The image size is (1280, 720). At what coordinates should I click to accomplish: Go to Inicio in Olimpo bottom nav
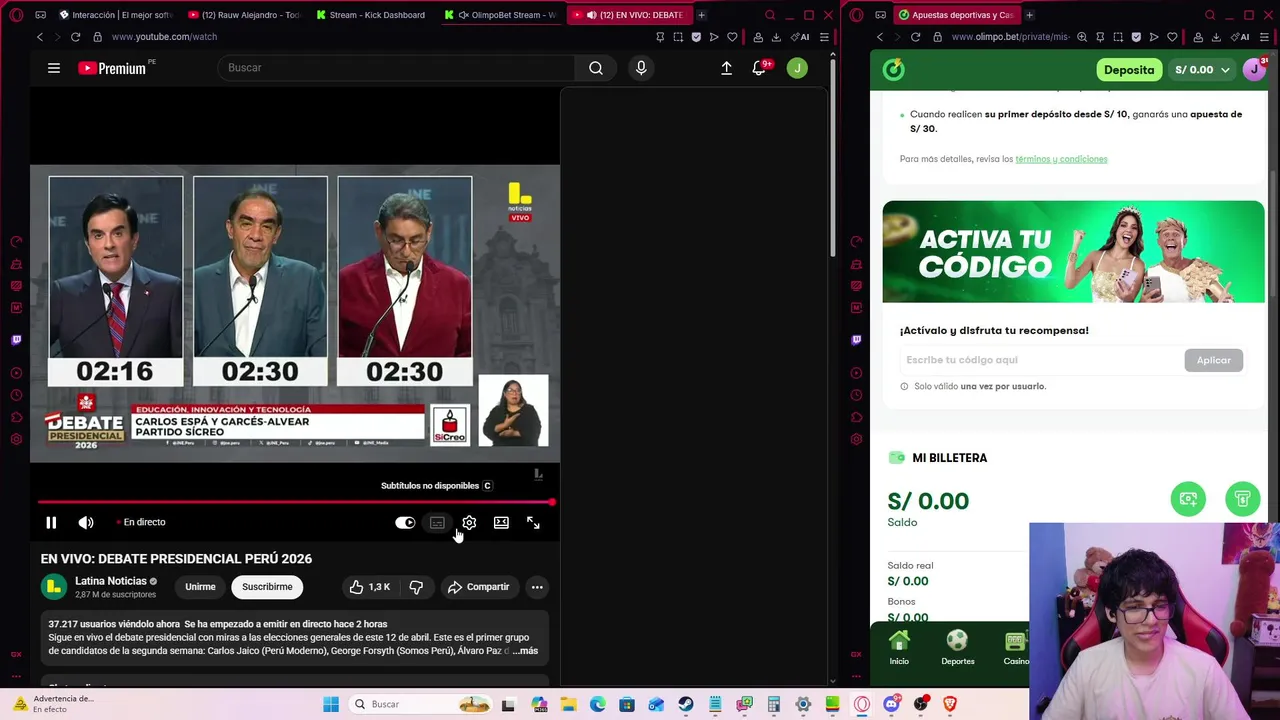click(x=899, y=648)
